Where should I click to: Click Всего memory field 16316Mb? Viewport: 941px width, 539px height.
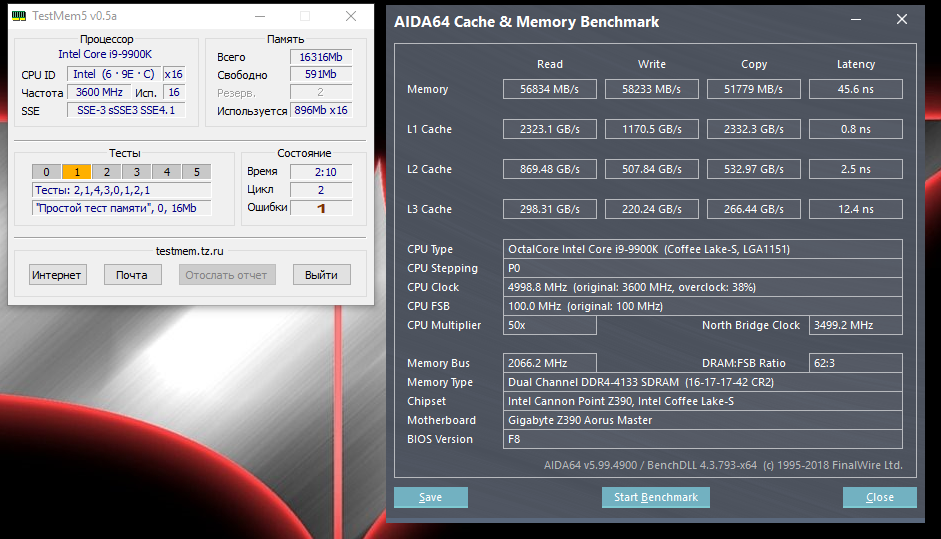click(320, 57)
